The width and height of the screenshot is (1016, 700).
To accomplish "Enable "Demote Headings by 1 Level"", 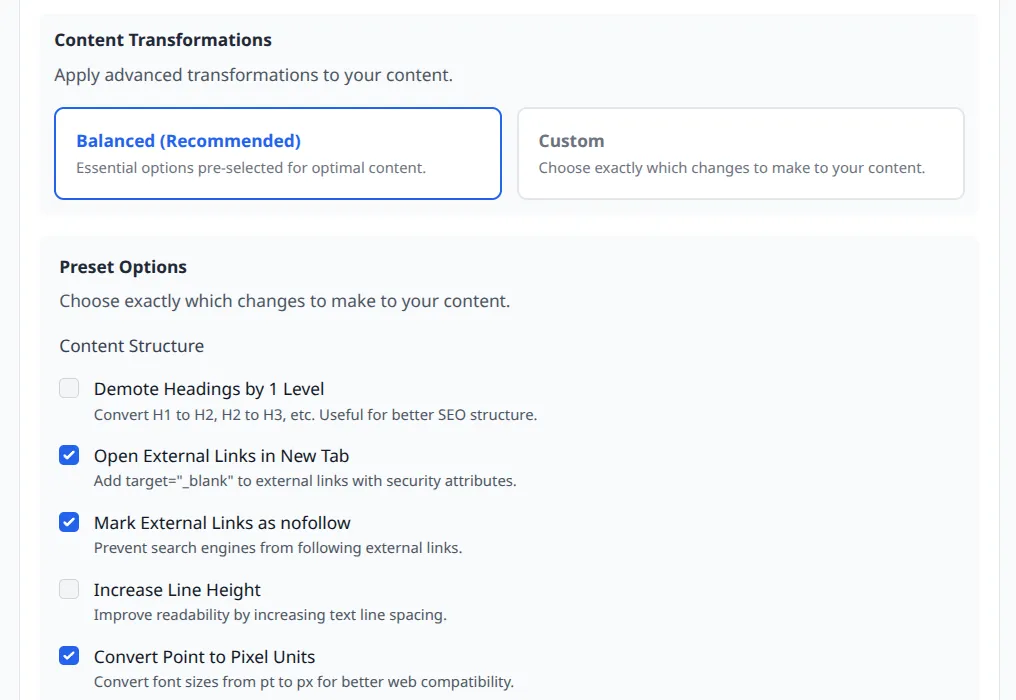I will click(69, 388).
